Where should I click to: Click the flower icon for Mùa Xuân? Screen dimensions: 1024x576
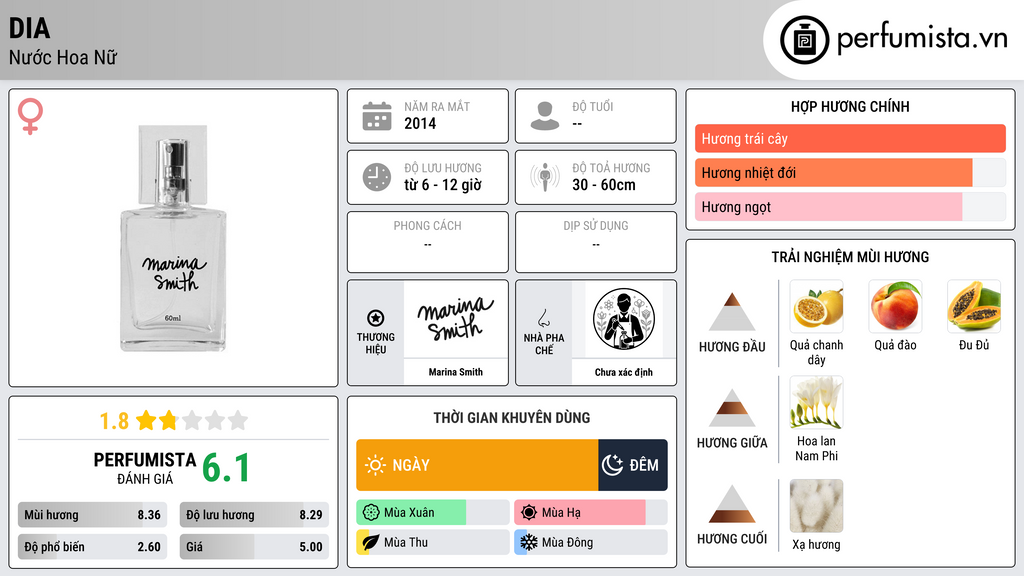click(x=371, y=513)
